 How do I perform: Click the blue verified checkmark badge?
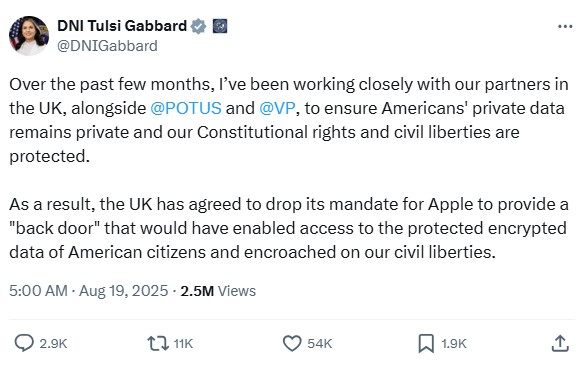tap(198, 26)
